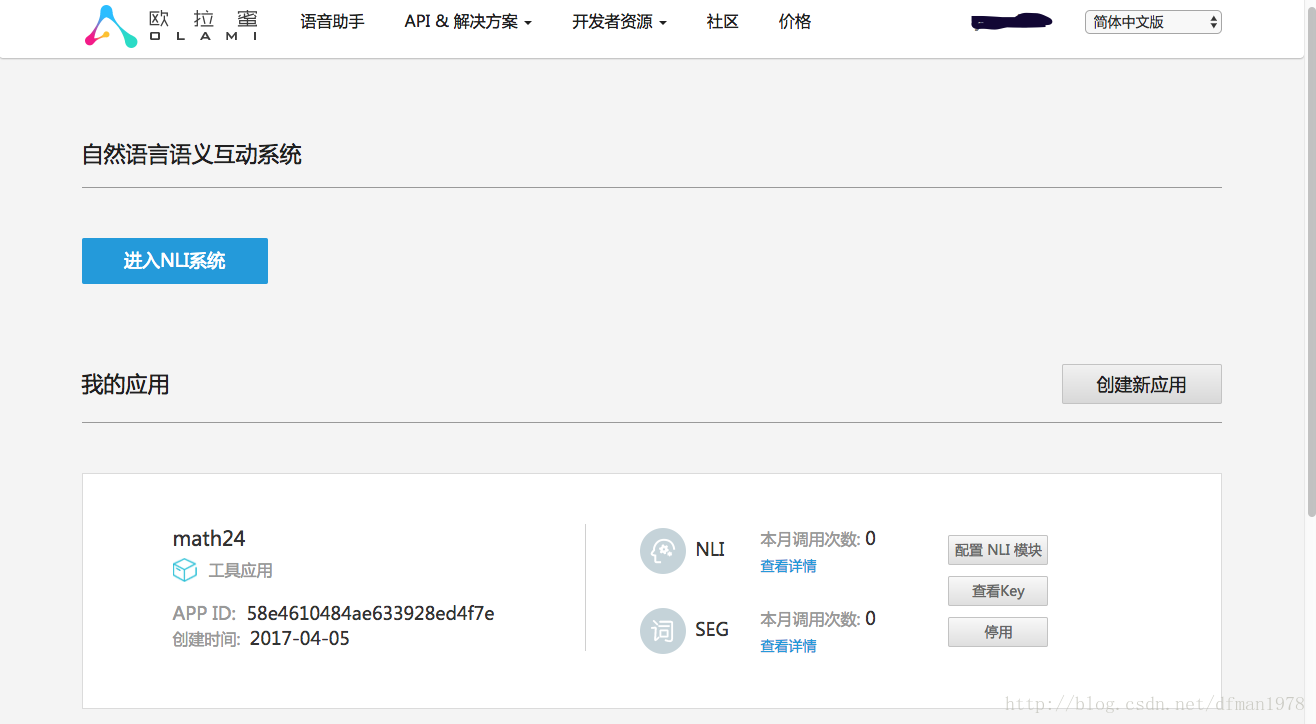Click the SEG word icon
Viewport: 1316px width, 724px height.
click(x=663, y=631)
